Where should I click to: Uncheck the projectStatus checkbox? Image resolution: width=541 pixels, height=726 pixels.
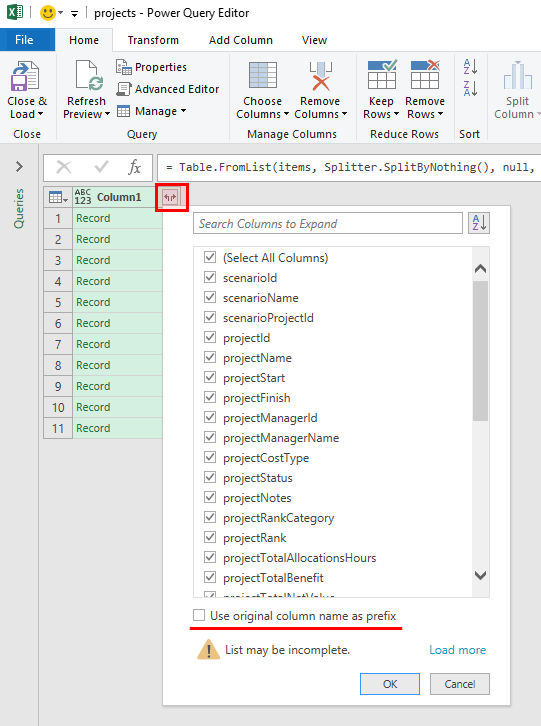(x=210, y=477)
